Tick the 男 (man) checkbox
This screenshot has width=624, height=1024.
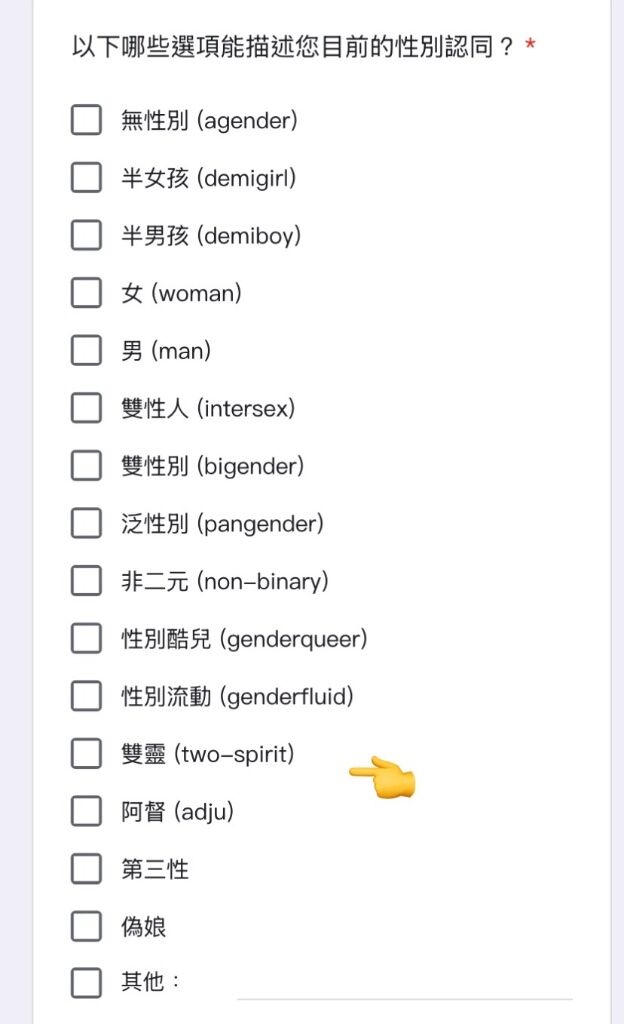86,349
